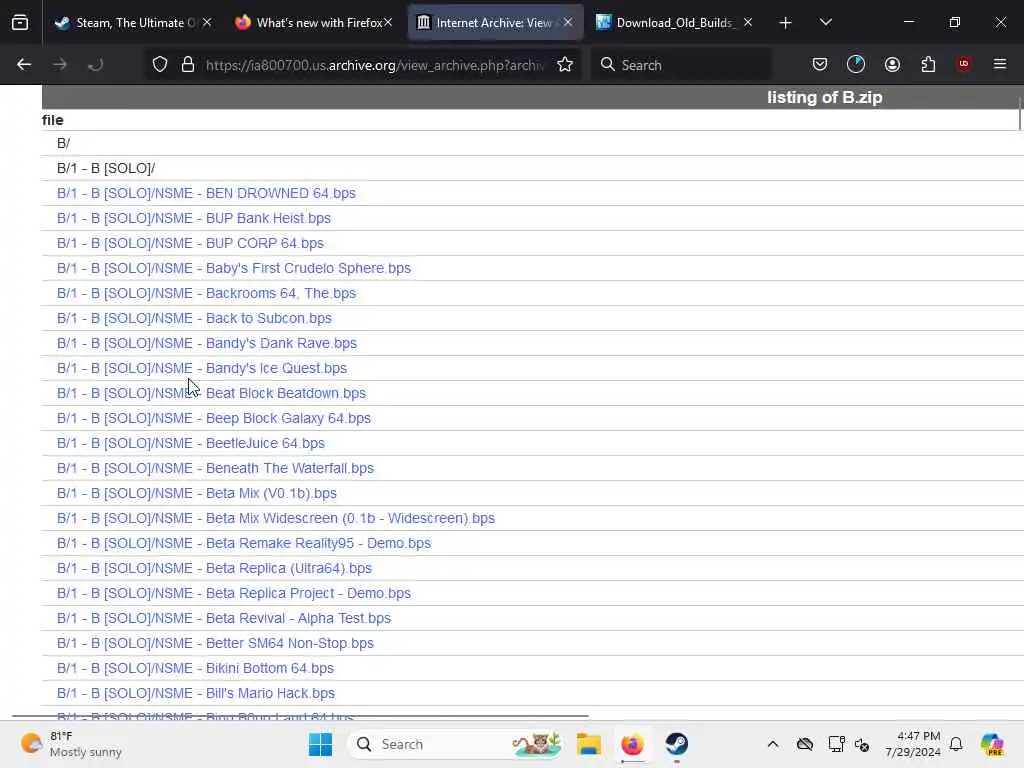Screen dimensions: 1024x768
Task: Open Bikini Bottom 64.bps link
Action: [x=195, y=668]
